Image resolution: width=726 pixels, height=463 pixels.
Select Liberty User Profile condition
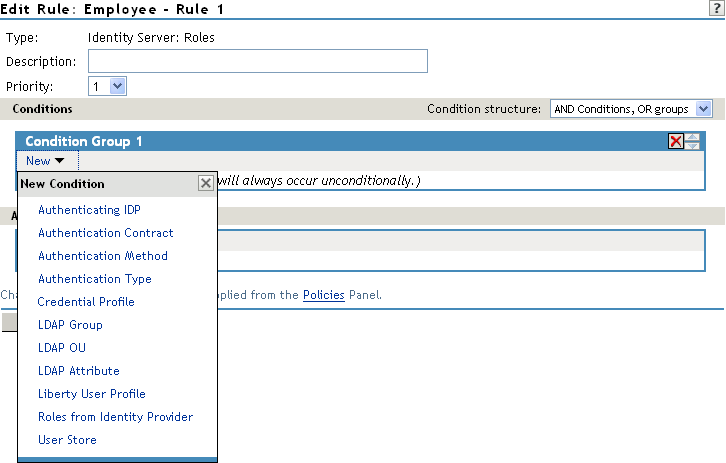92,394
